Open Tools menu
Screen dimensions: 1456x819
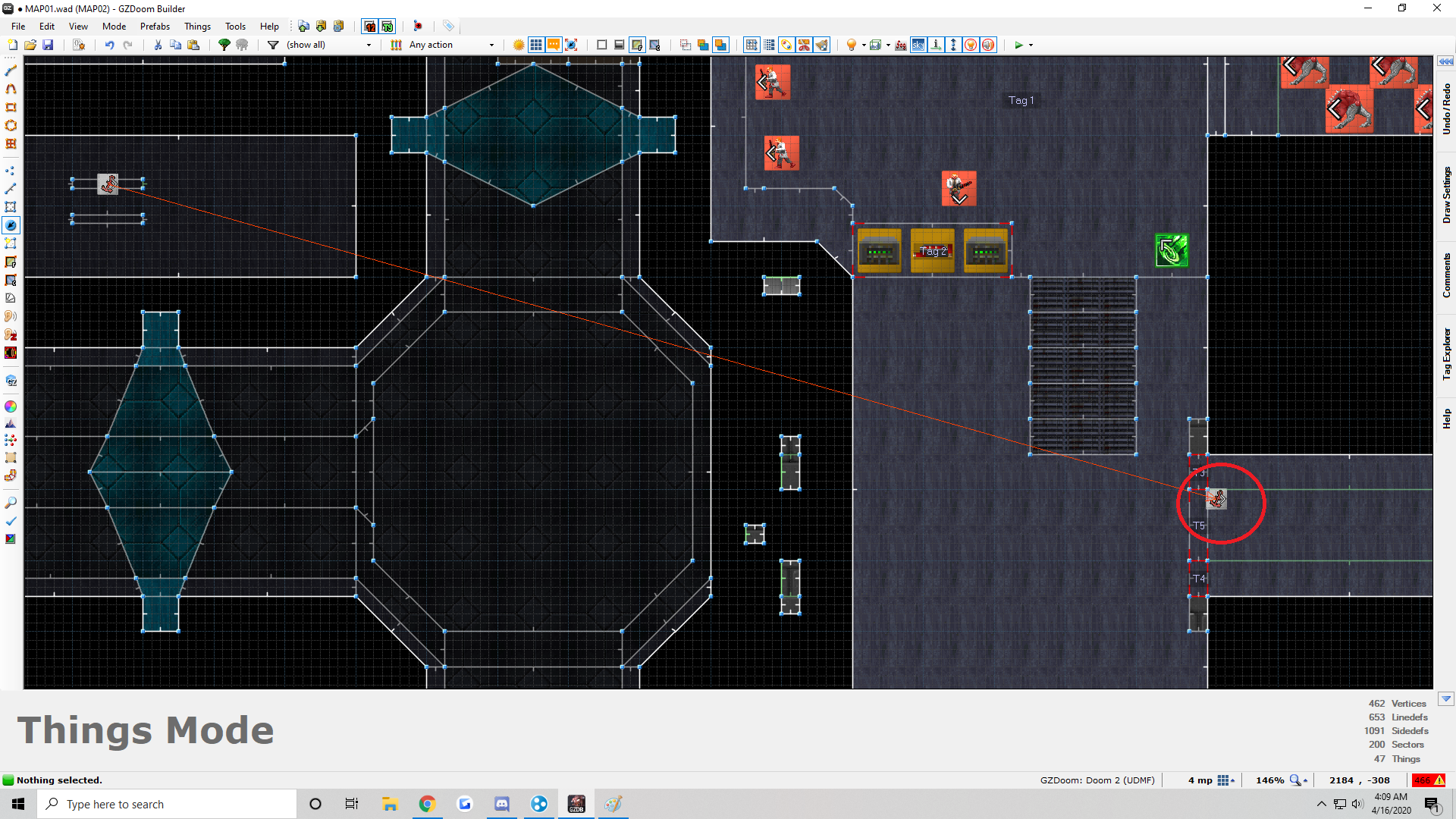(x=235, y=27)
